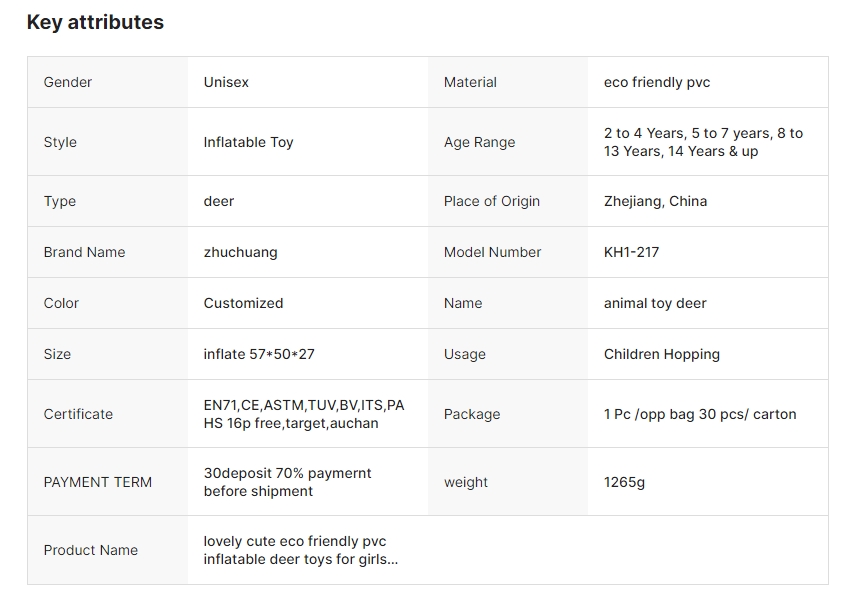
Task: Select the opp bag package value
Action: click(700, 414)
